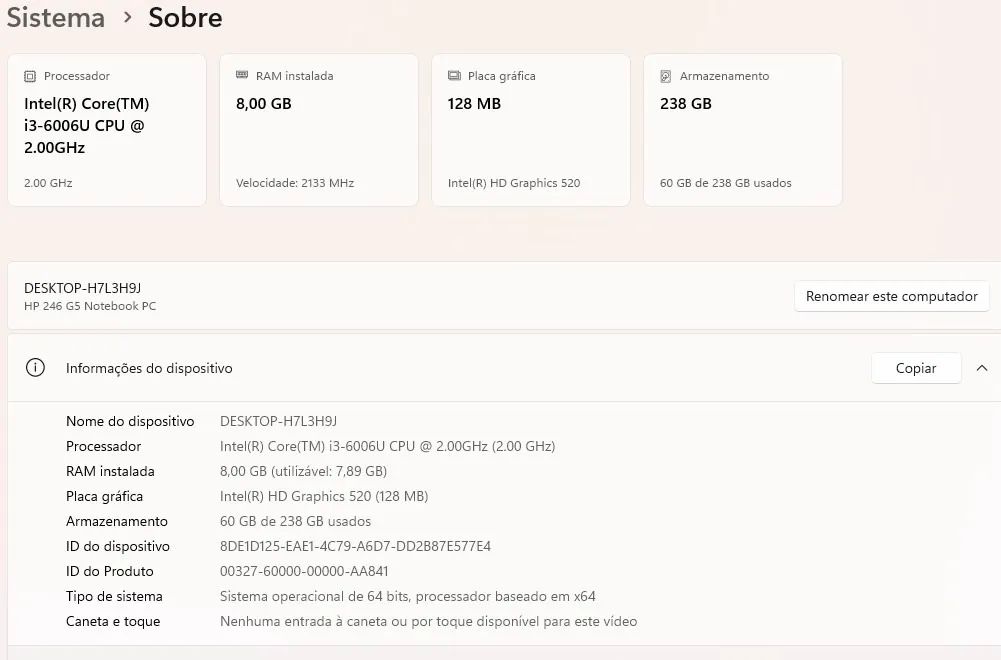Select the ID do Produto value 00327-60000-00000-AA841

[305, 571]
